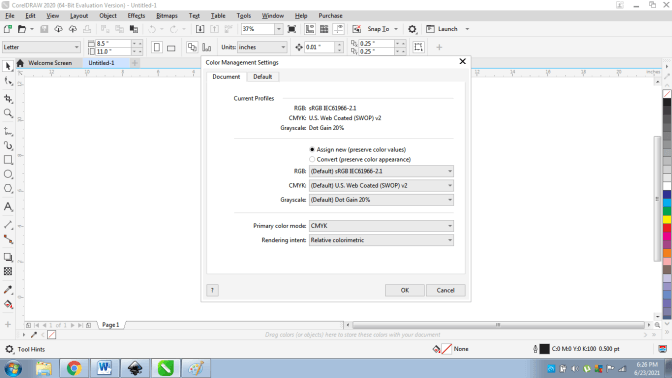Click the New document icon
This screenshot has height=378, width=672.
pos(7,29)
